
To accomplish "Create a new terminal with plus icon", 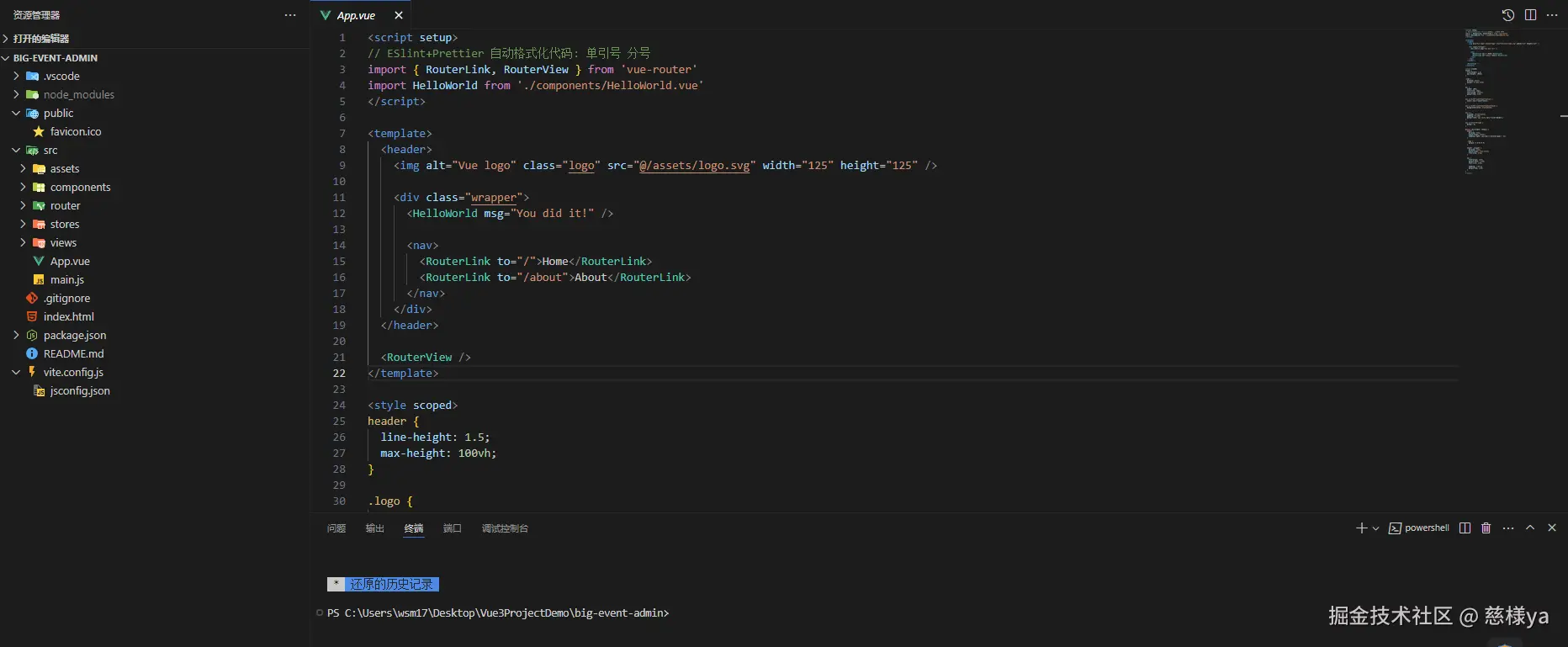I will coord(1361,528).
